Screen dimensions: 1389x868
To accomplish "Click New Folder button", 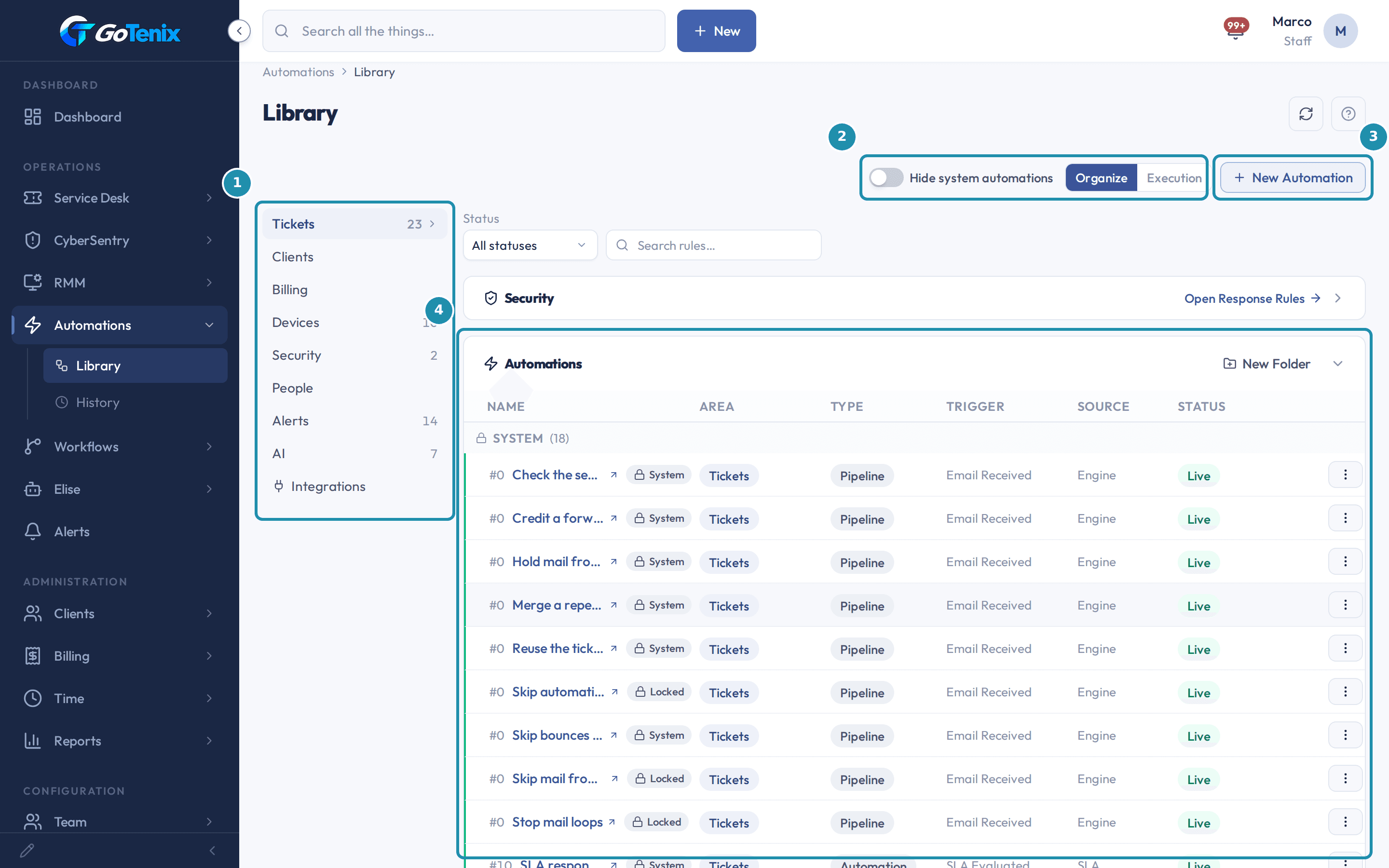I will tap(1266, 364).
